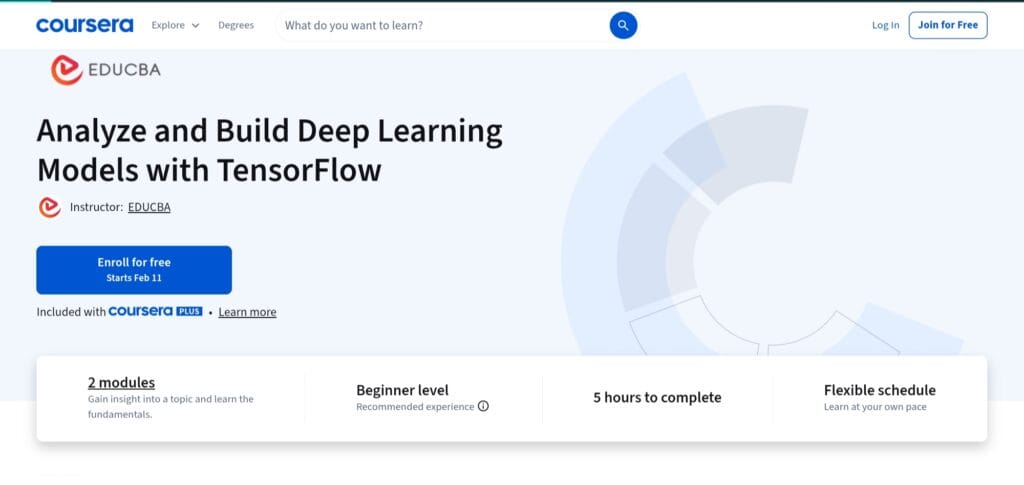Click the 'Beginner level' text
This screenshot has height=485, width=1024.
pyautogui.click(x=402, y=390)
